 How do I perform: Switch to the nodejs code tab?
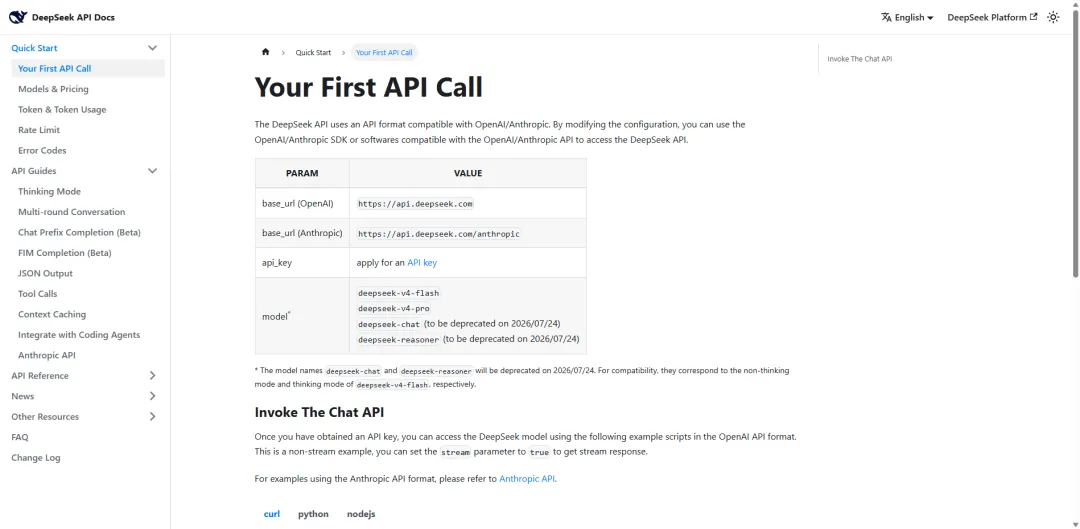point(361,514)
